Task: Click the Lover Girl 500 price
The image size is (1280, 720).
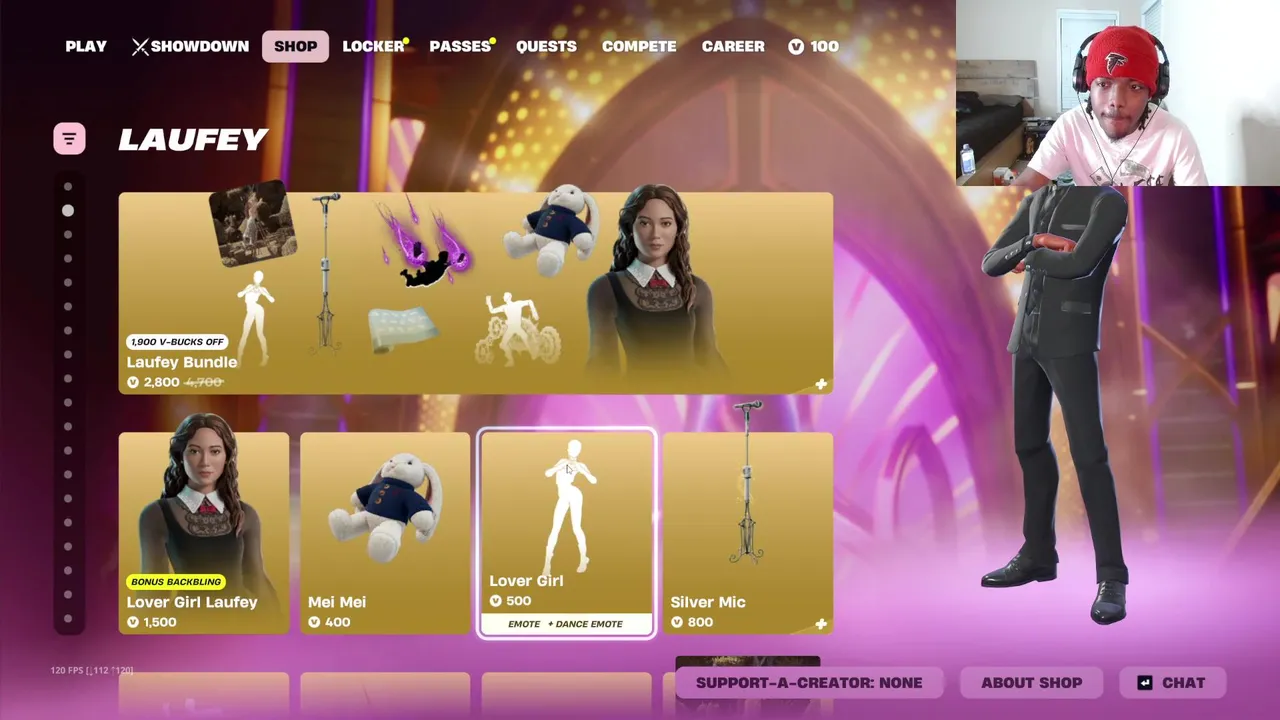Action: tap(510, 601)
